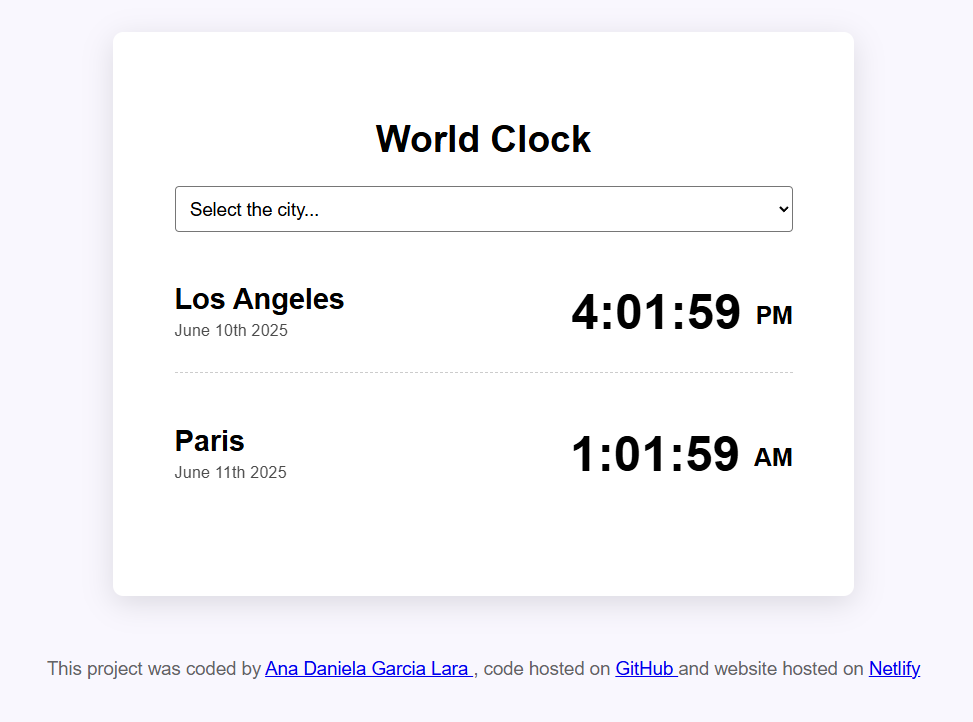Click the June 10th 2025 date text
973x722 pixels.
(230, 330)
